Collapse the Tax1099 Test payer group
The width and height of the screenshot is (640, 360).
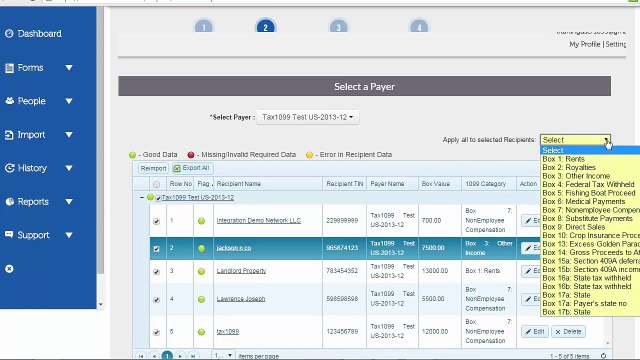[142, 198]
